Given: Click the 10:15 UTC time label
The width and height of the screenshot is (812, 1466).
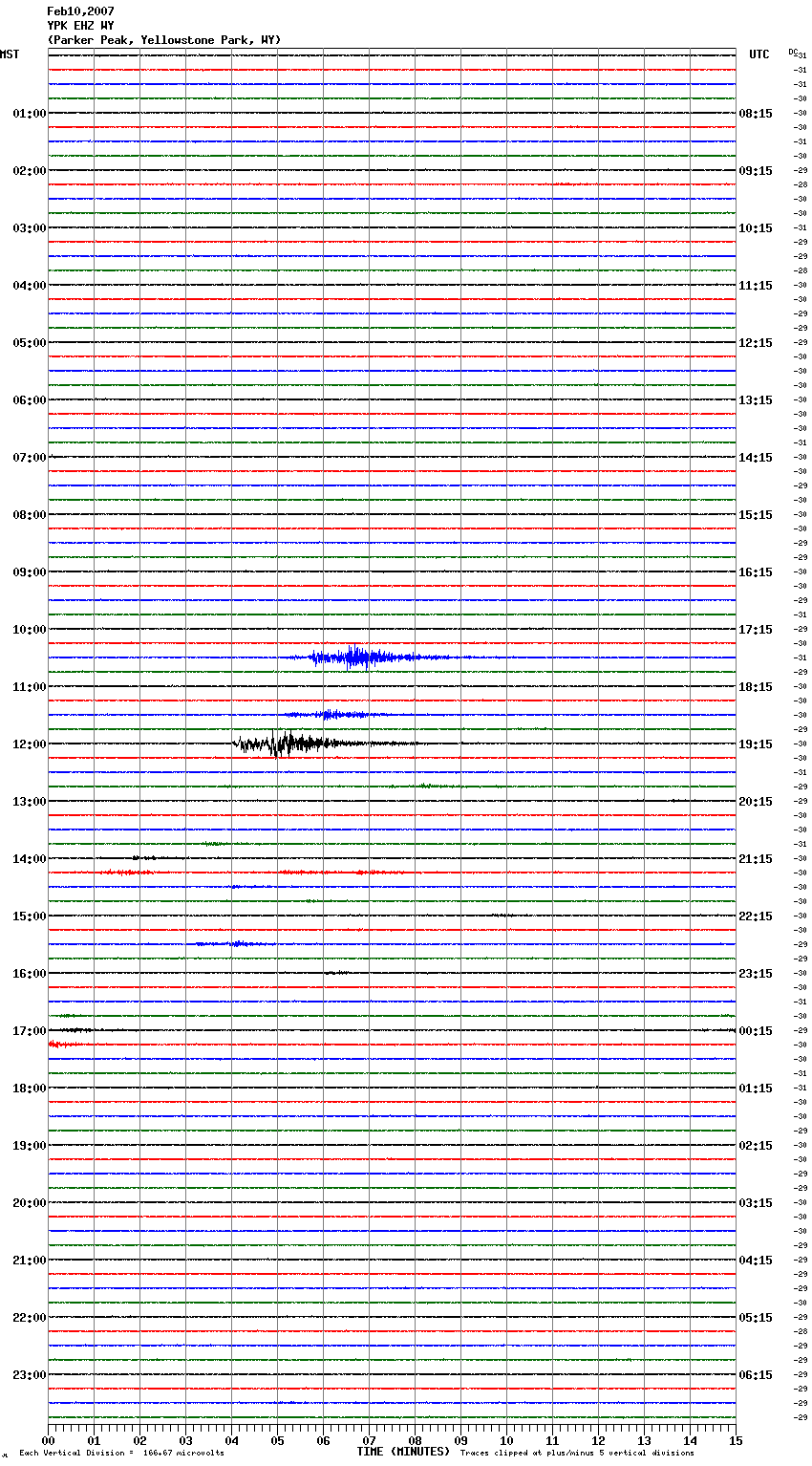Looking at the screenshot, I should click(756, 228).
